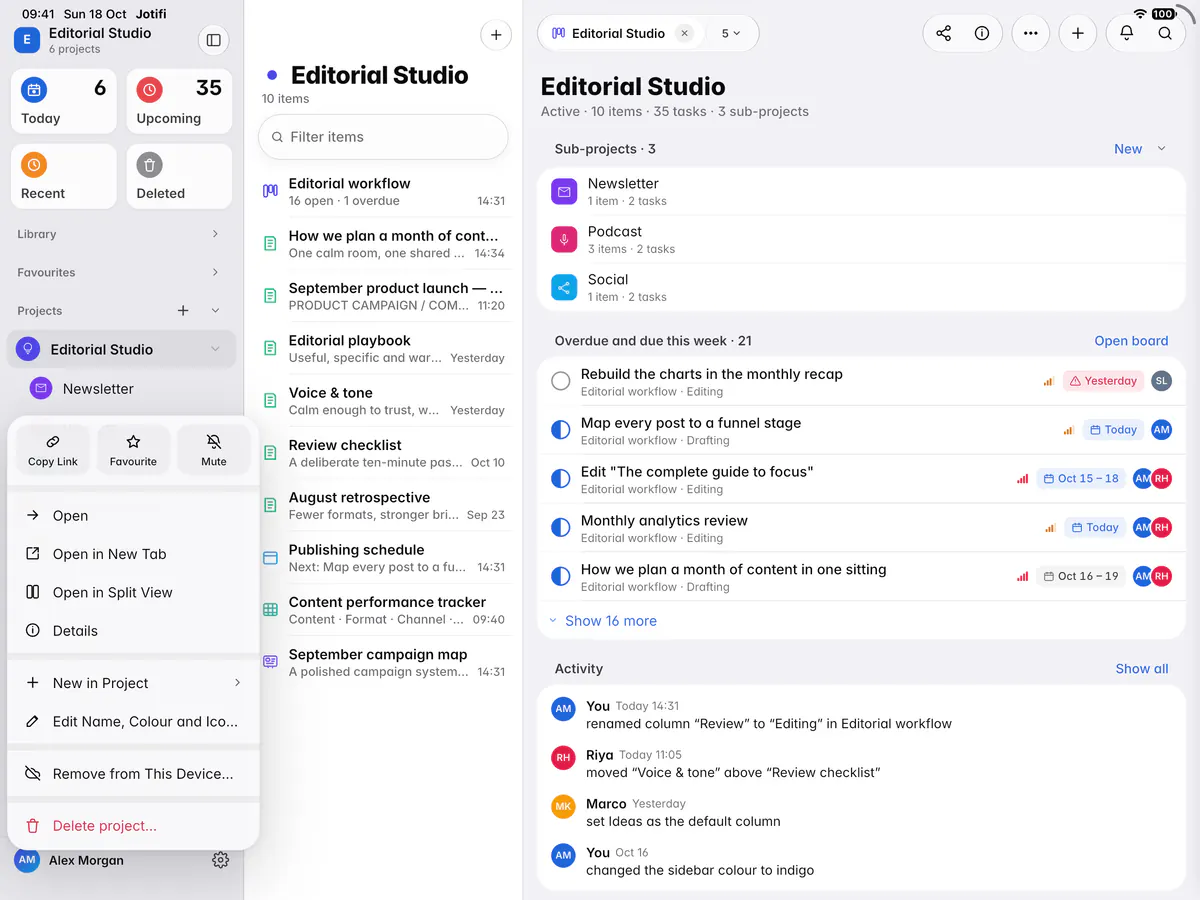
Task: Toggle status of Monthly analytics review
Action: tap(561, 527)
